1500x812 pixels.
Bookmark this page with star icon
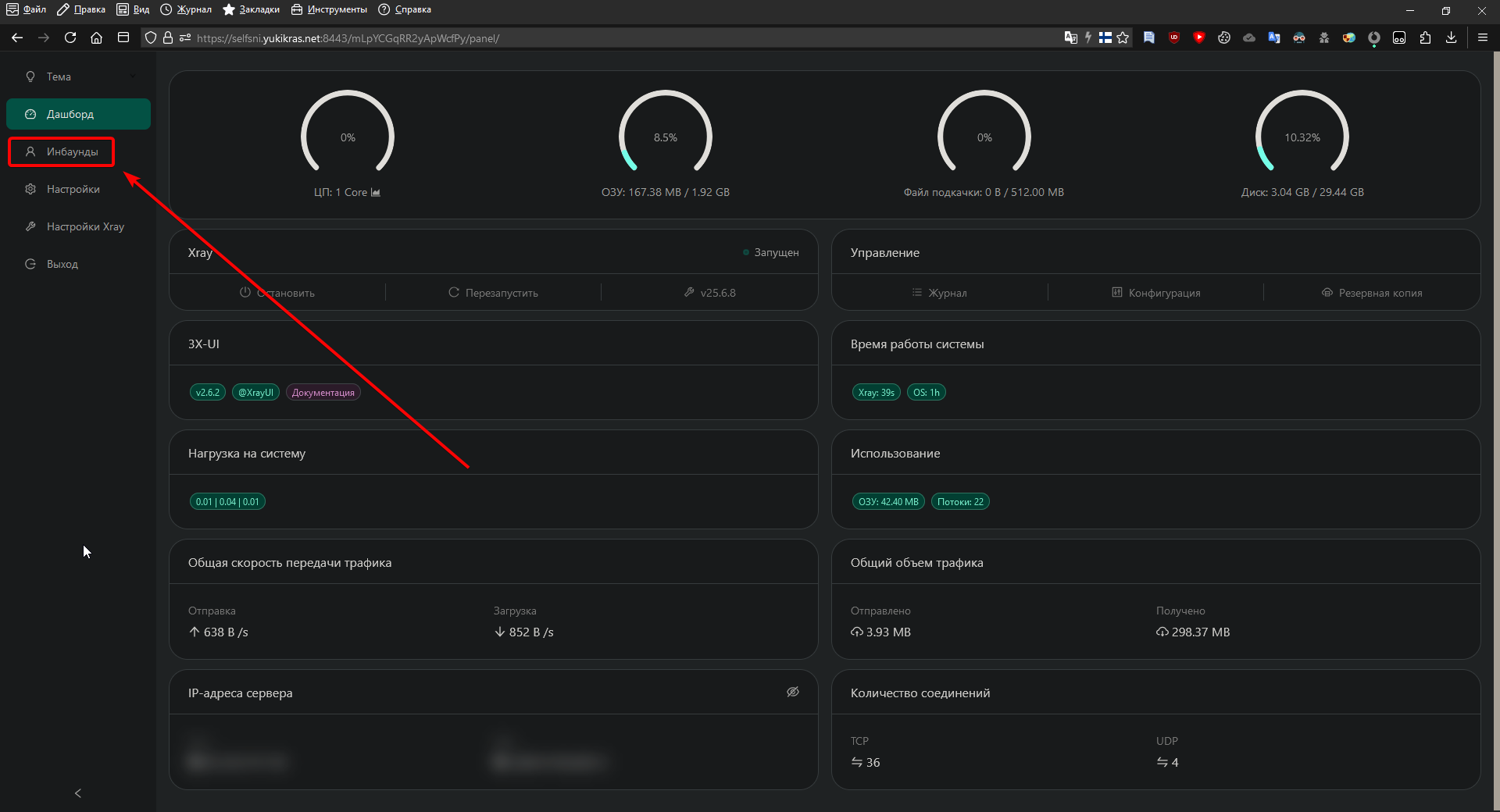click(1123, 37)
